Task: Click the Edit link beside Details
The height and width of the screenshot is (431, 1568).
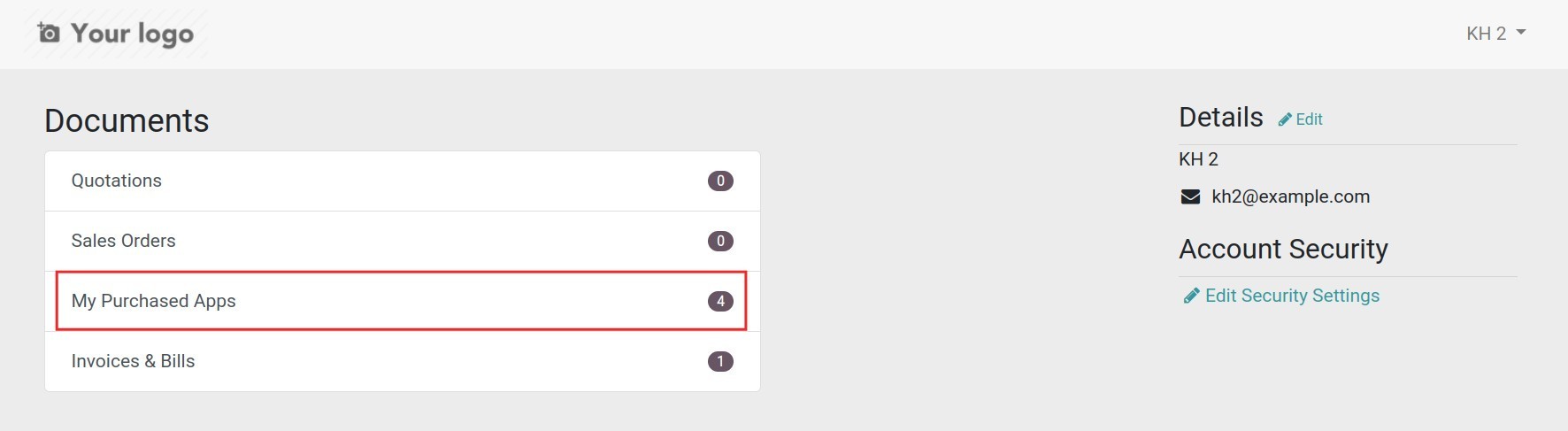Action: [1309, 119]
